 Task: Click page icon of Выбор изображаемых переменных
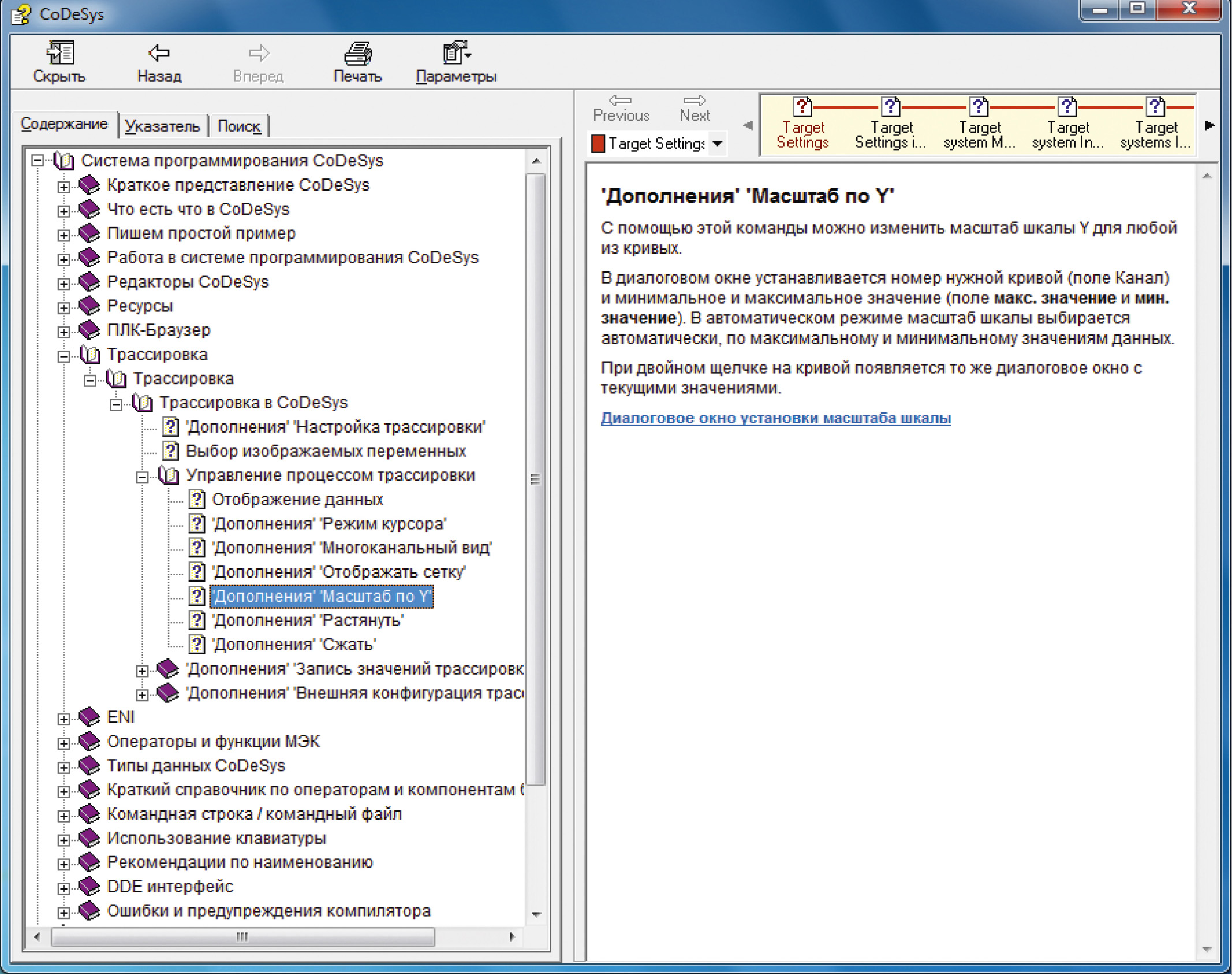pyautogui.click(x=170, y=451)
